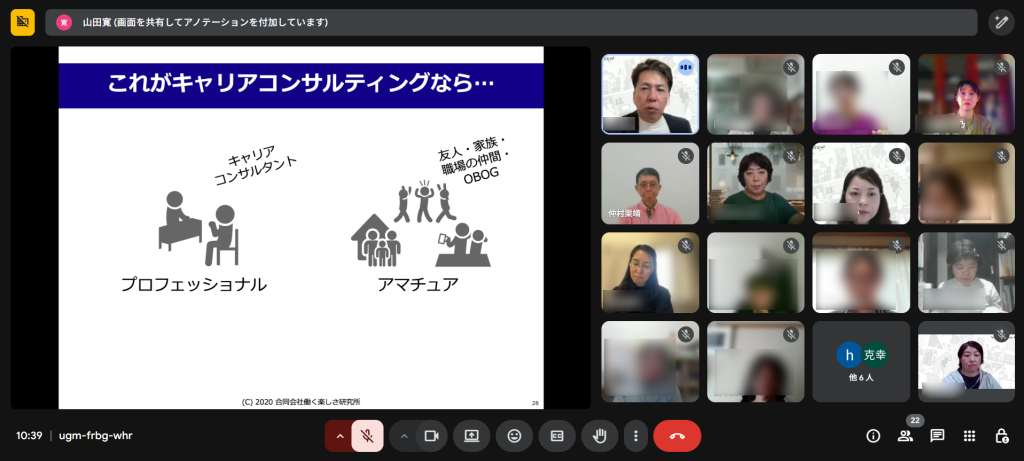Show the people list with 22 participants

coord(905,436)
